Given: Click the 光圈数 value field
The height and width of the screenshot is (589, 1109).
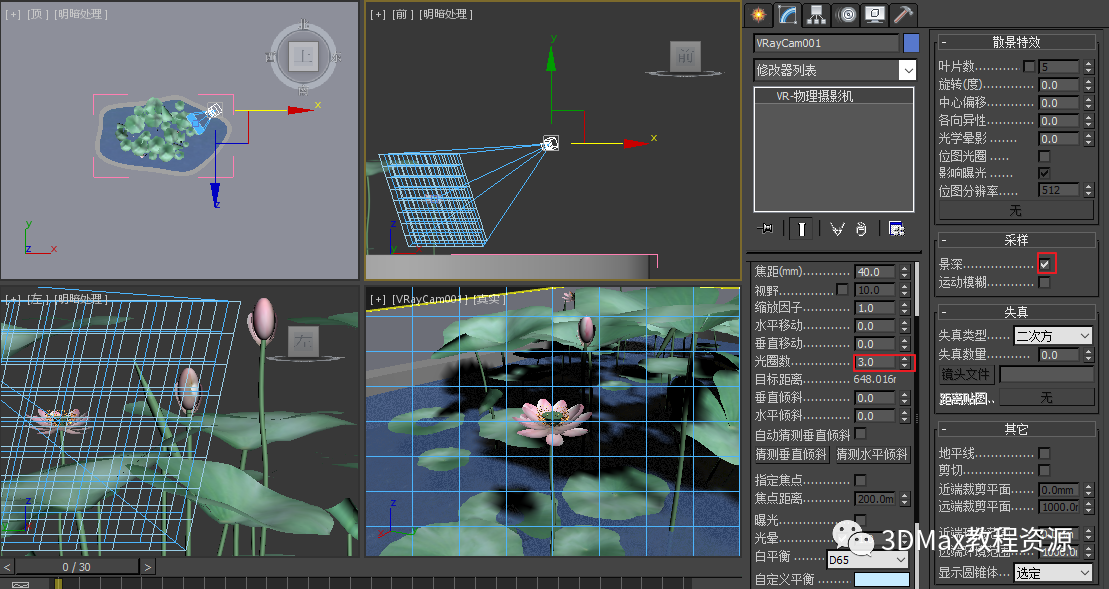Looking at the screenshot, I should tap(875, 362).
